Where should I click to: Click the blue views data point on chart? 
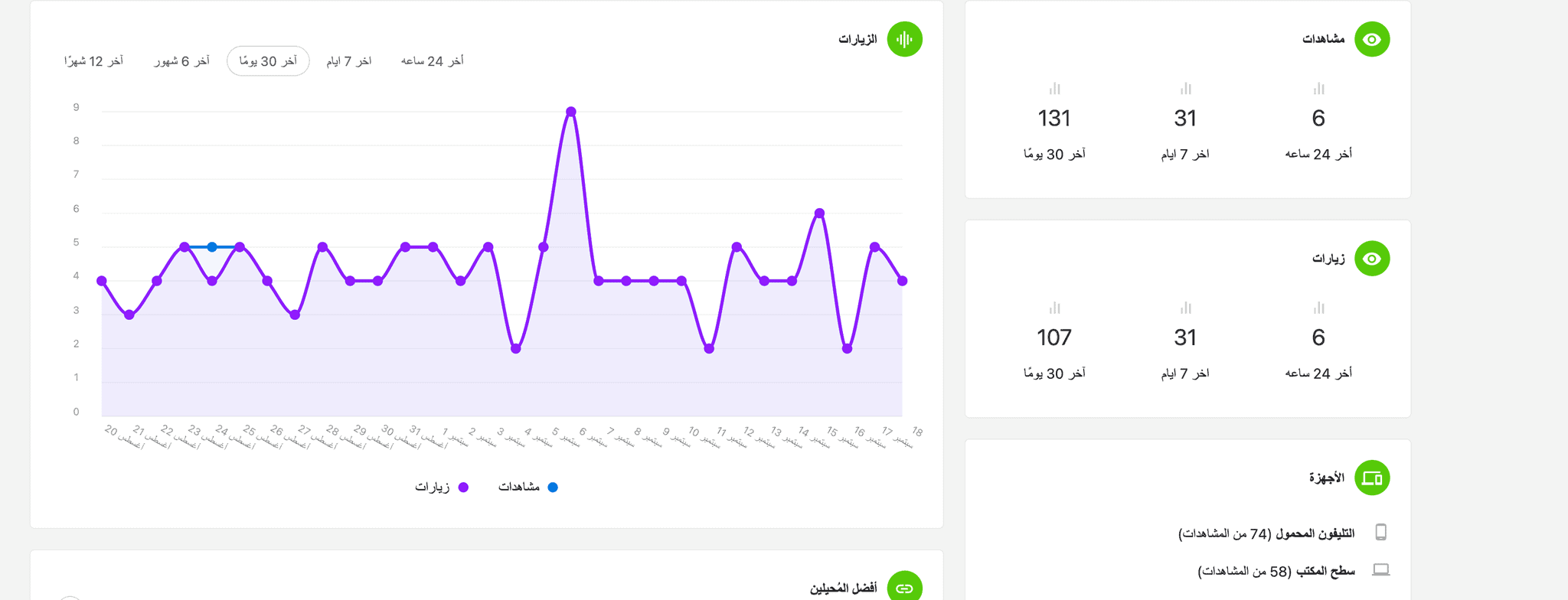212,247
